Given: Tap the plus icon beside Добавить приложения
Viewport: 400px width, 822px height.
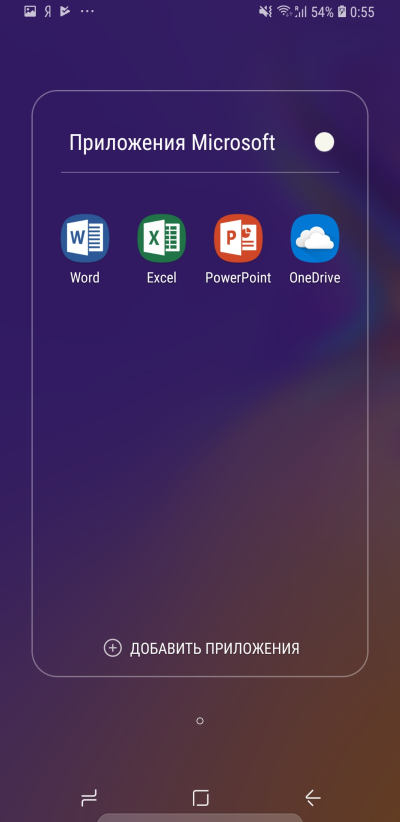Looking at the screenshot, I should coord(112,648).
